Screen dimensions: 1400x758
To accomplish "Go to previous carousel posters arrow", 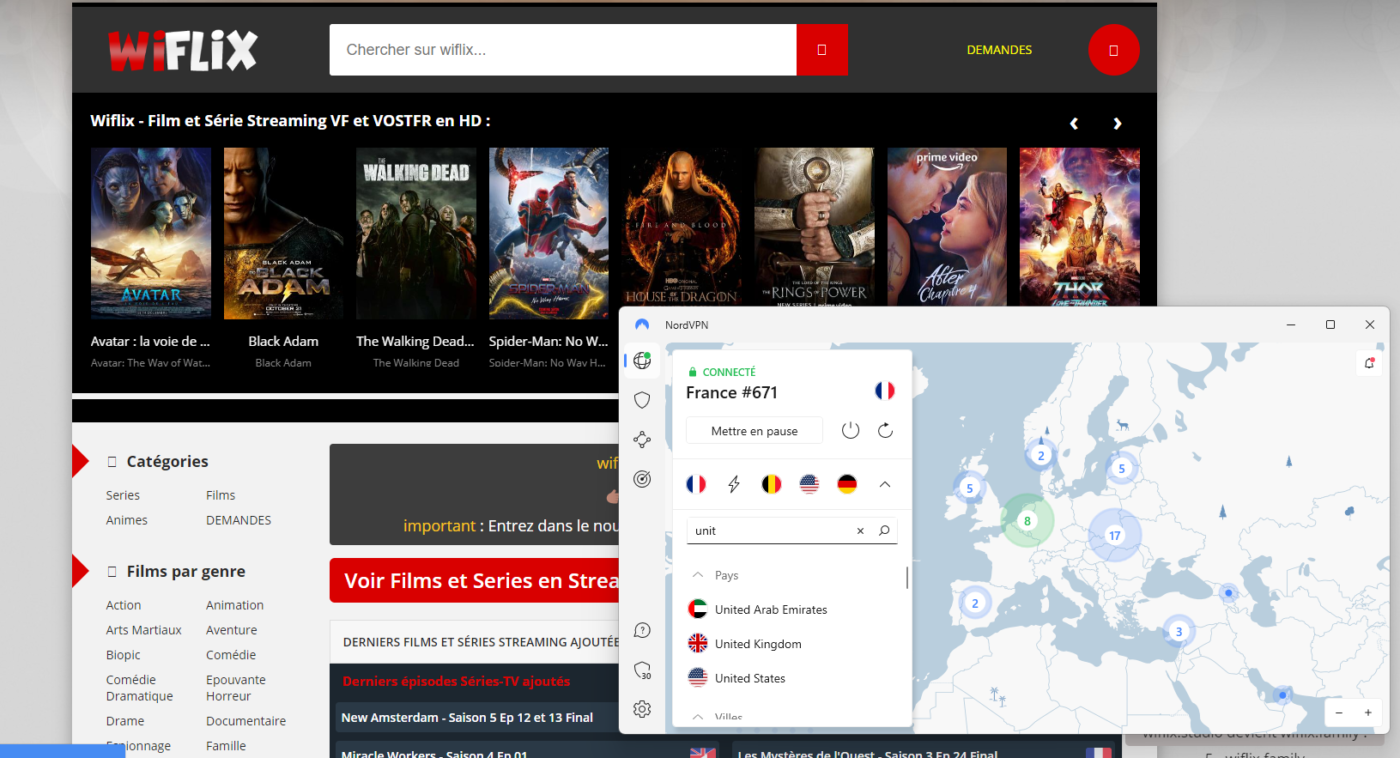I will point(1074,123).
